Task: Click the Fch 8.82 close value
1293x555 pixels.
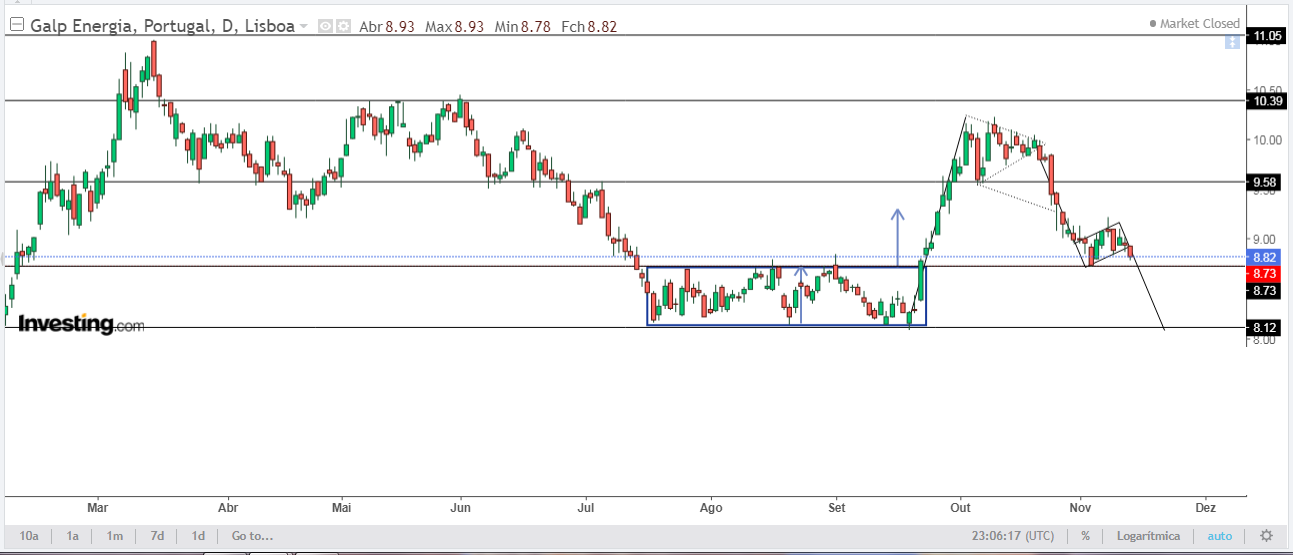Action: click(589, 27)
